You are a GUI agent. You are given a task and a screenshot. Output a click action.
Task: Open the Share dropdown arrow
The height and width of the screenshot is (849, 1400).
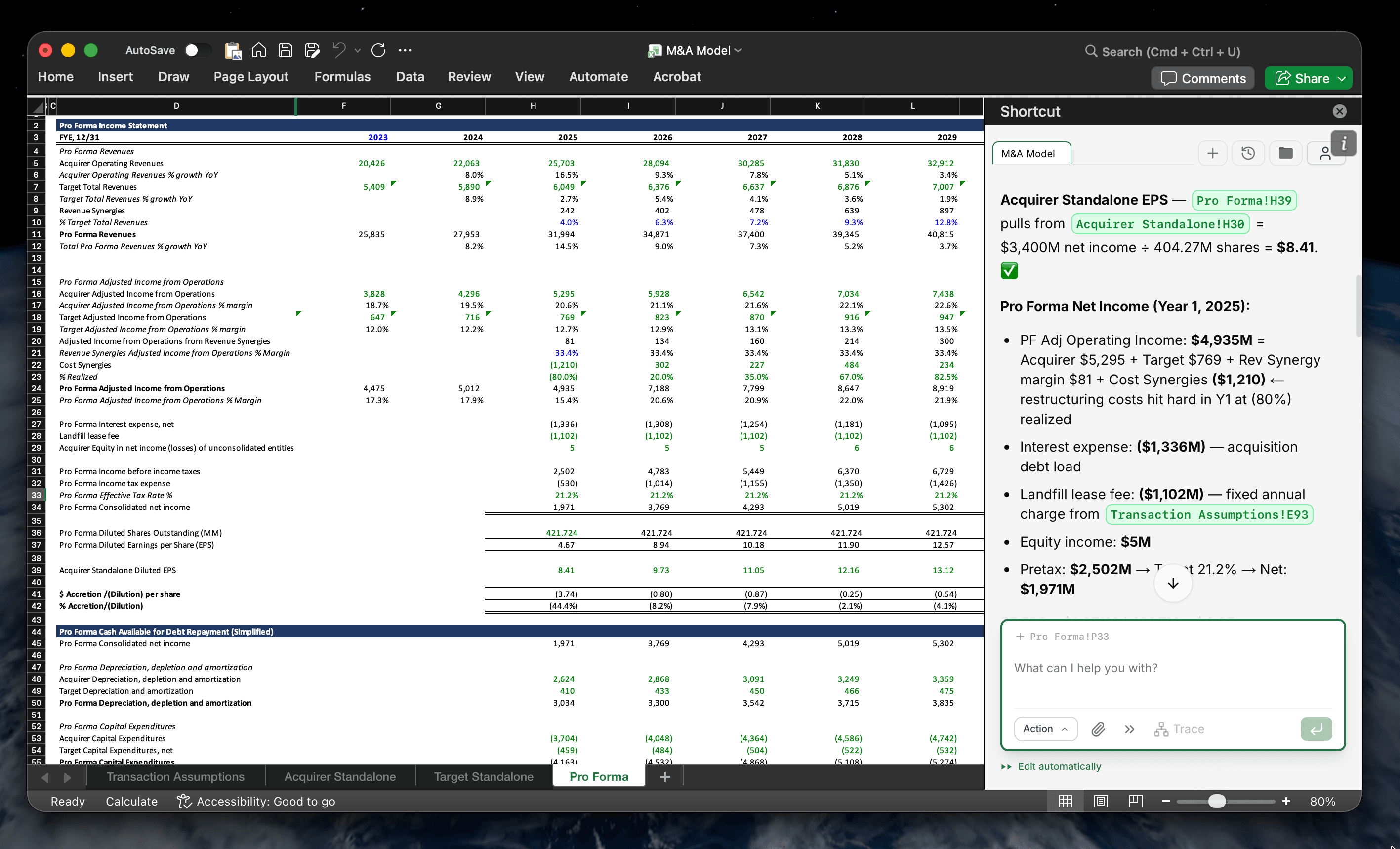click(x=1342, y=79)
